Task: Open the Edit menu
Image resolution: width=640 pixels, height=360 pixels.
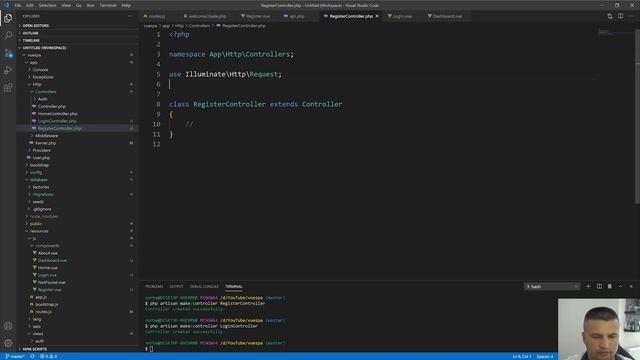Action: pos(30,5)
